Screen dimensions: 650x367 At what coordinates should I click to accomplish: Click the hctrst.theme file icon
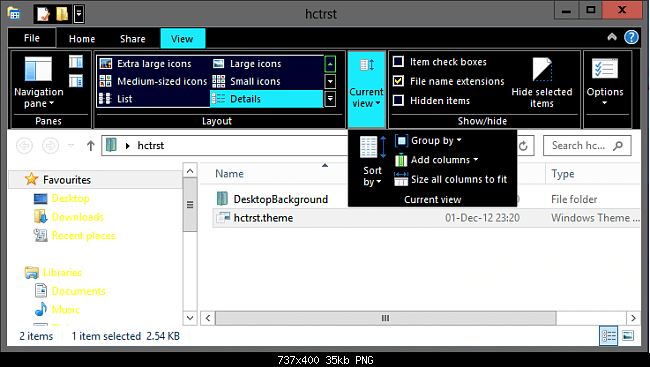(223, 217)
